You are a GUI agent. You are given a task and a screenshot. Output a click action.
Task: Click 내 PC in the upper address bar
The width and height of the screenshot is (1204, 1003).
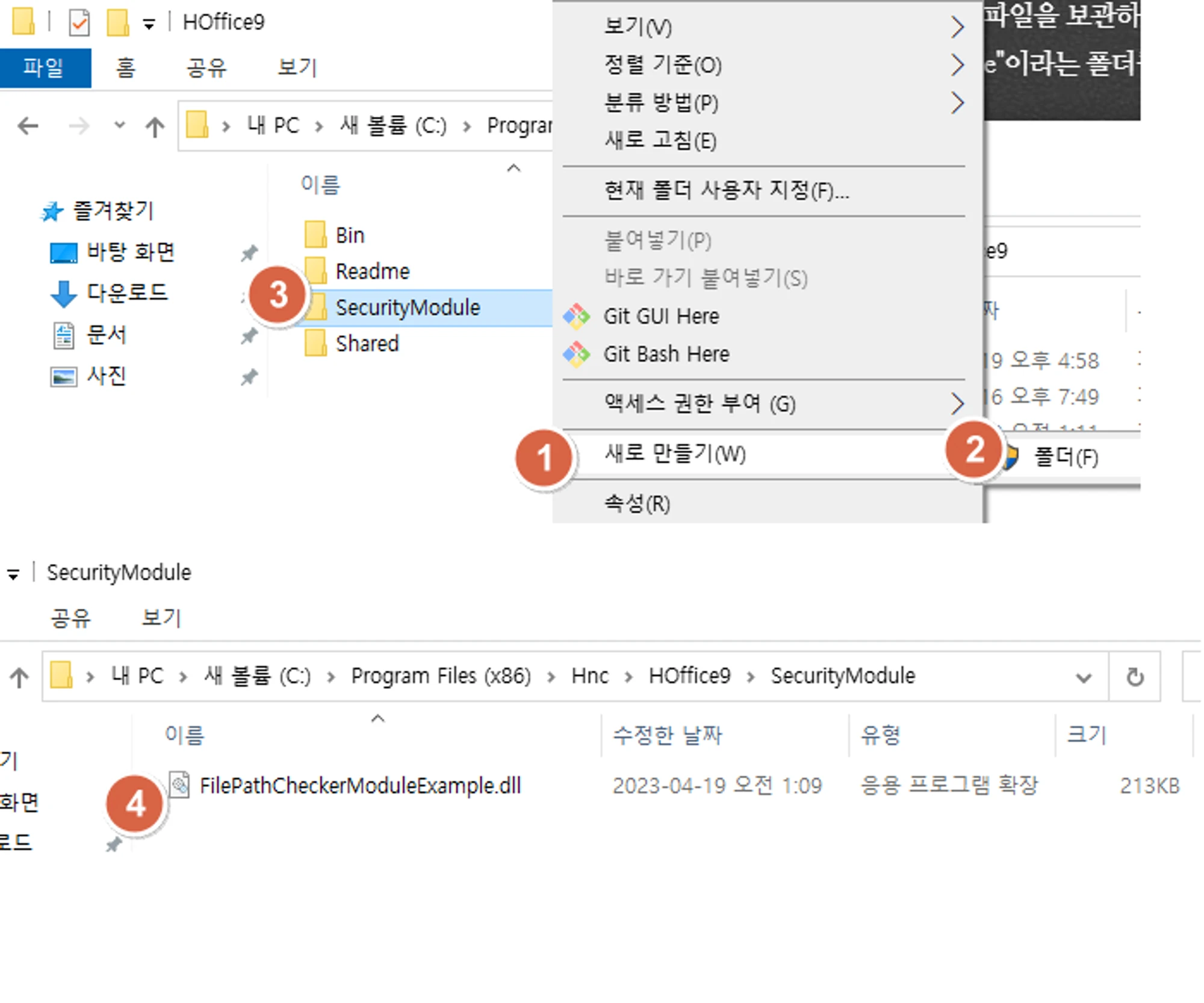pyautogui.click(x=273, y=125)
